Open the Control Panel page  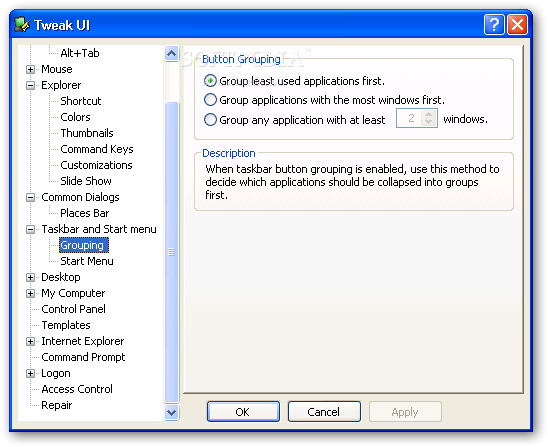tap(73, 309)
